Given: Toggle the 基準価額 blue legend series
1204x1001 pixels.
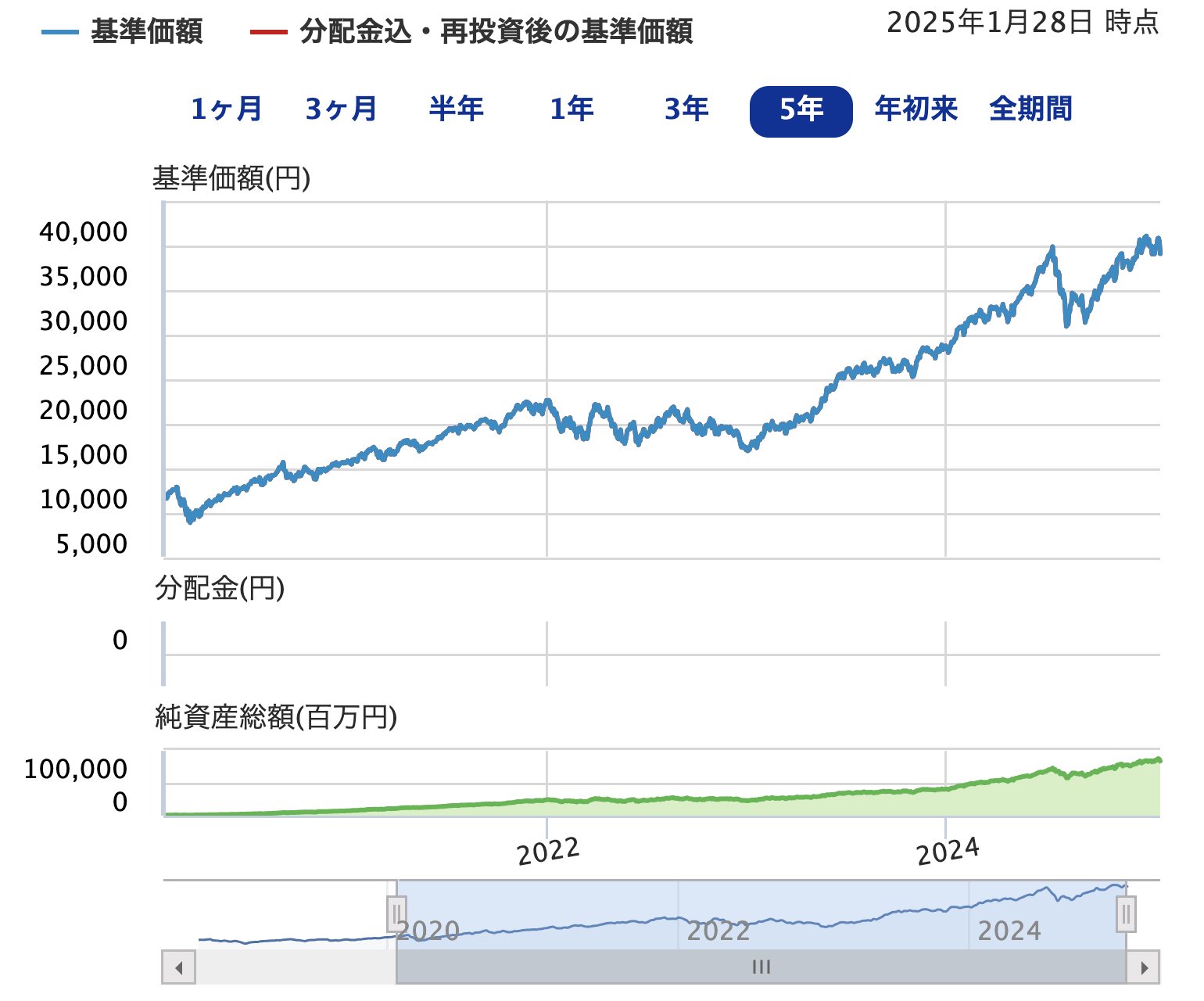Looking at the screenshot, I should 123,32.
